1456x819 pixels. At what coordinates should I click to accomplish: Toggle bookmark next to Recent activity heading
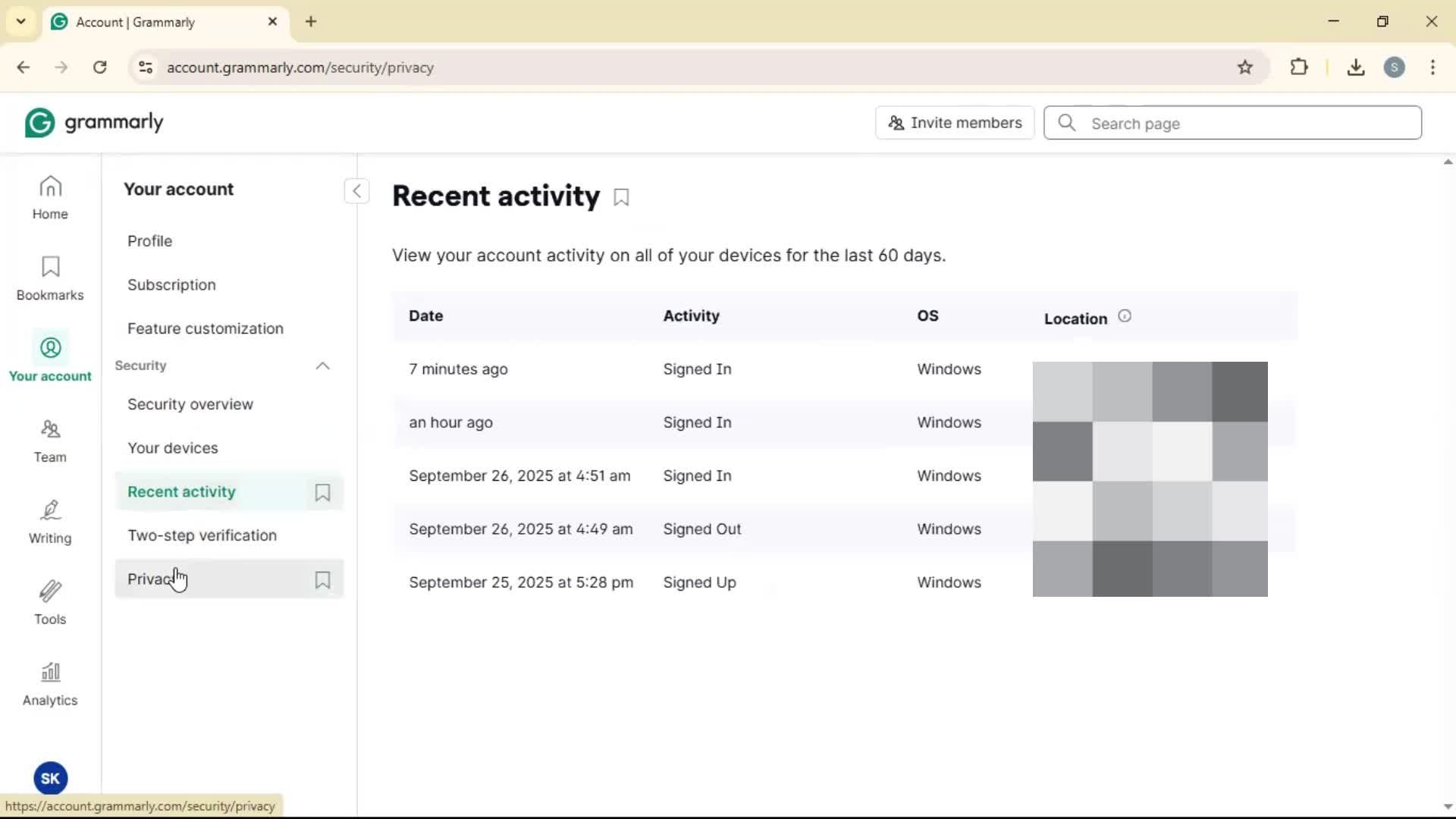point(621,198)
